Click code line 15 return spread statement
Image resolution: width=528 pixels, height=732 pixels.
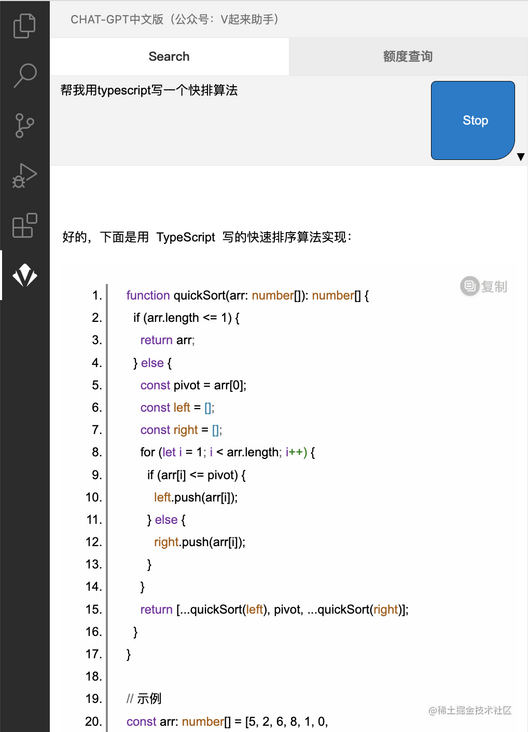(275, 609)
